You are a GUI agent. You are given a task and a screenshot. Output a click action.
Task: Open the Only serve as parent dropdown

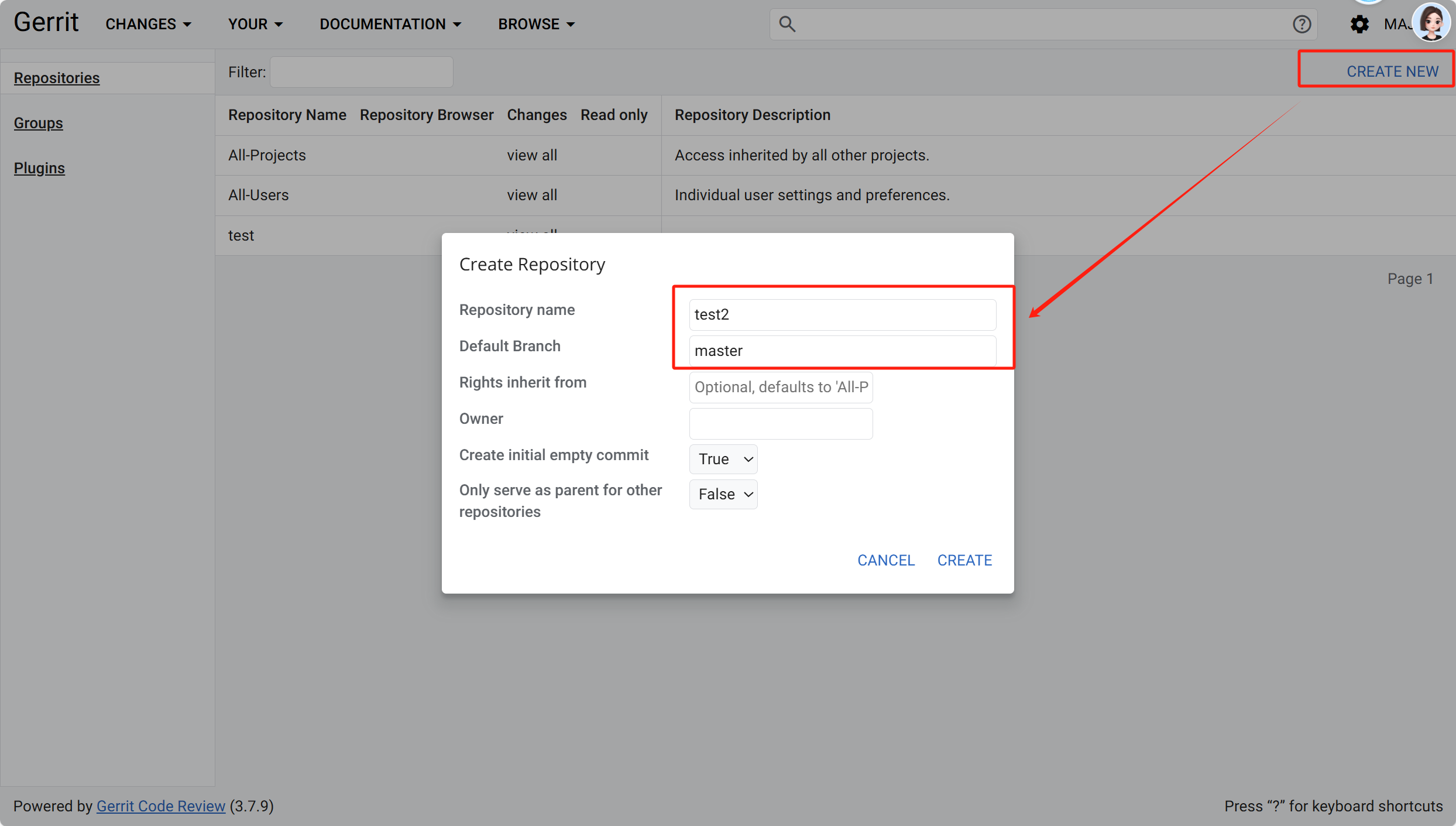pyautogui.click(x=723, y=494)
